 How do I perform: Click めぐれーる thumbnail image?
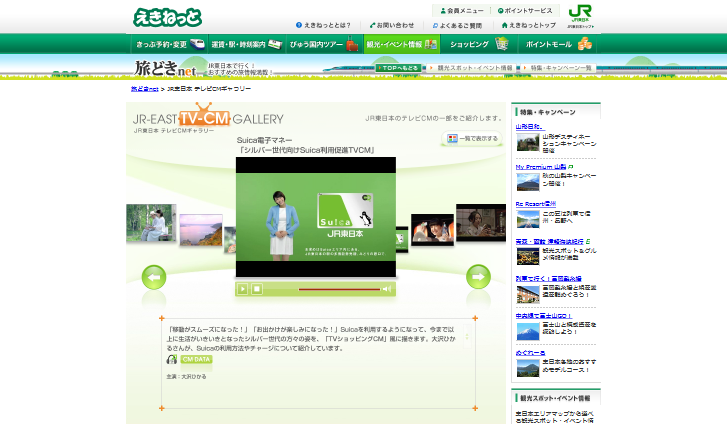tap(528, 369)
